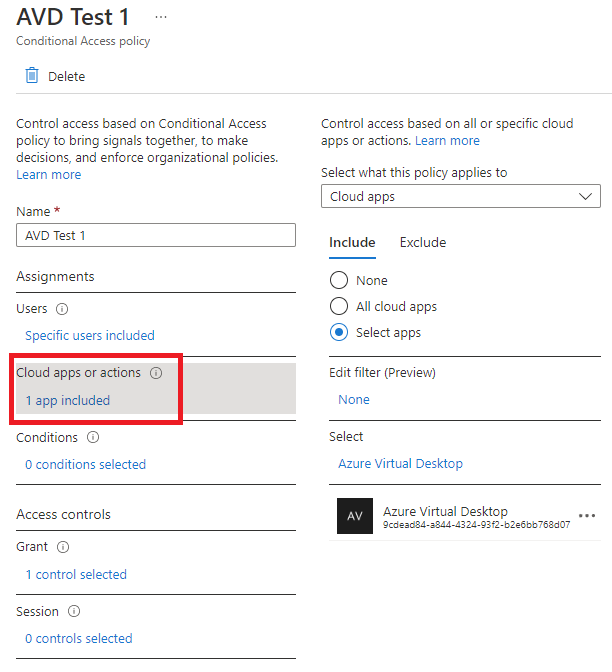Open the three-dot menu for Azure Virtual Desktop row
The image size is (612, 672).
tap(587, 516)
